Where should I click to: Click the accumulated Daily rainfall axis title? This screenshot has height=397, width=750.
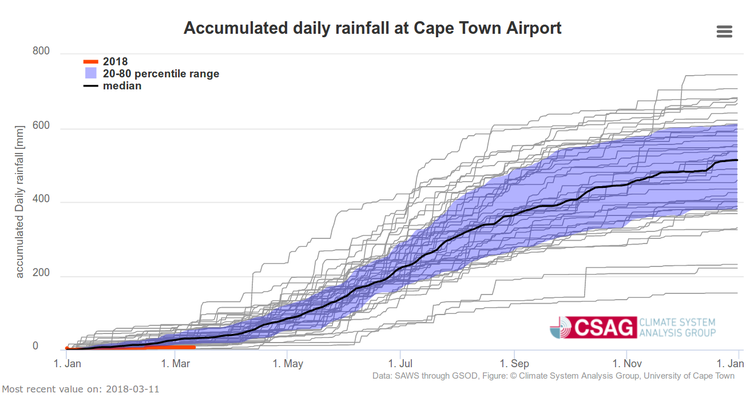(x=19, y=202)
